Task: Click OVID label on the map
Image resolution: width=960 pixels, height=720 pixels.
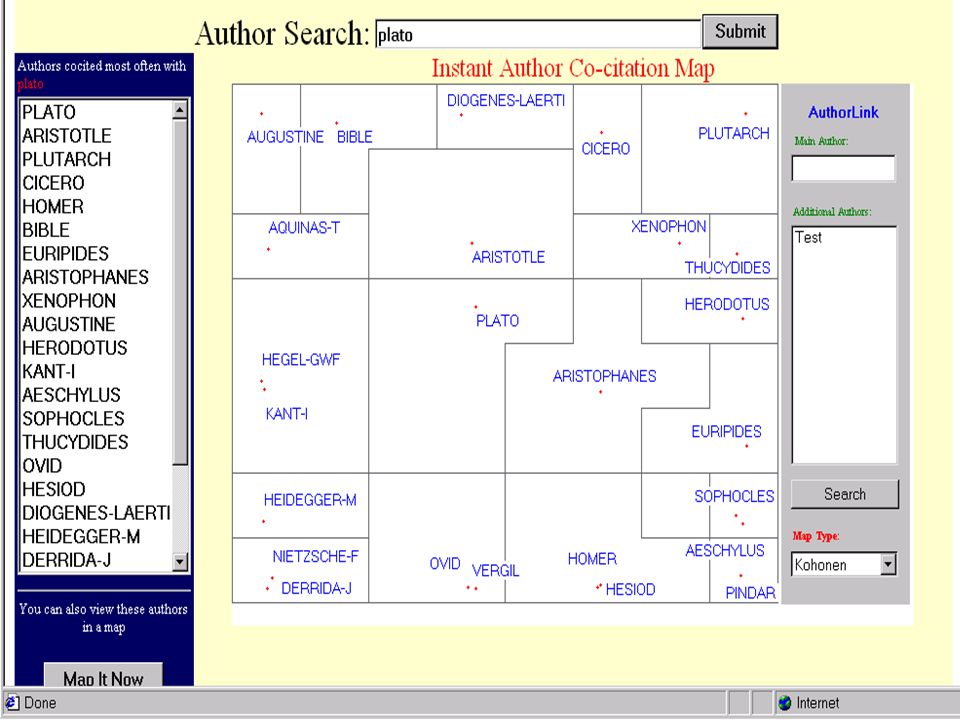Action: pos(445,564)
